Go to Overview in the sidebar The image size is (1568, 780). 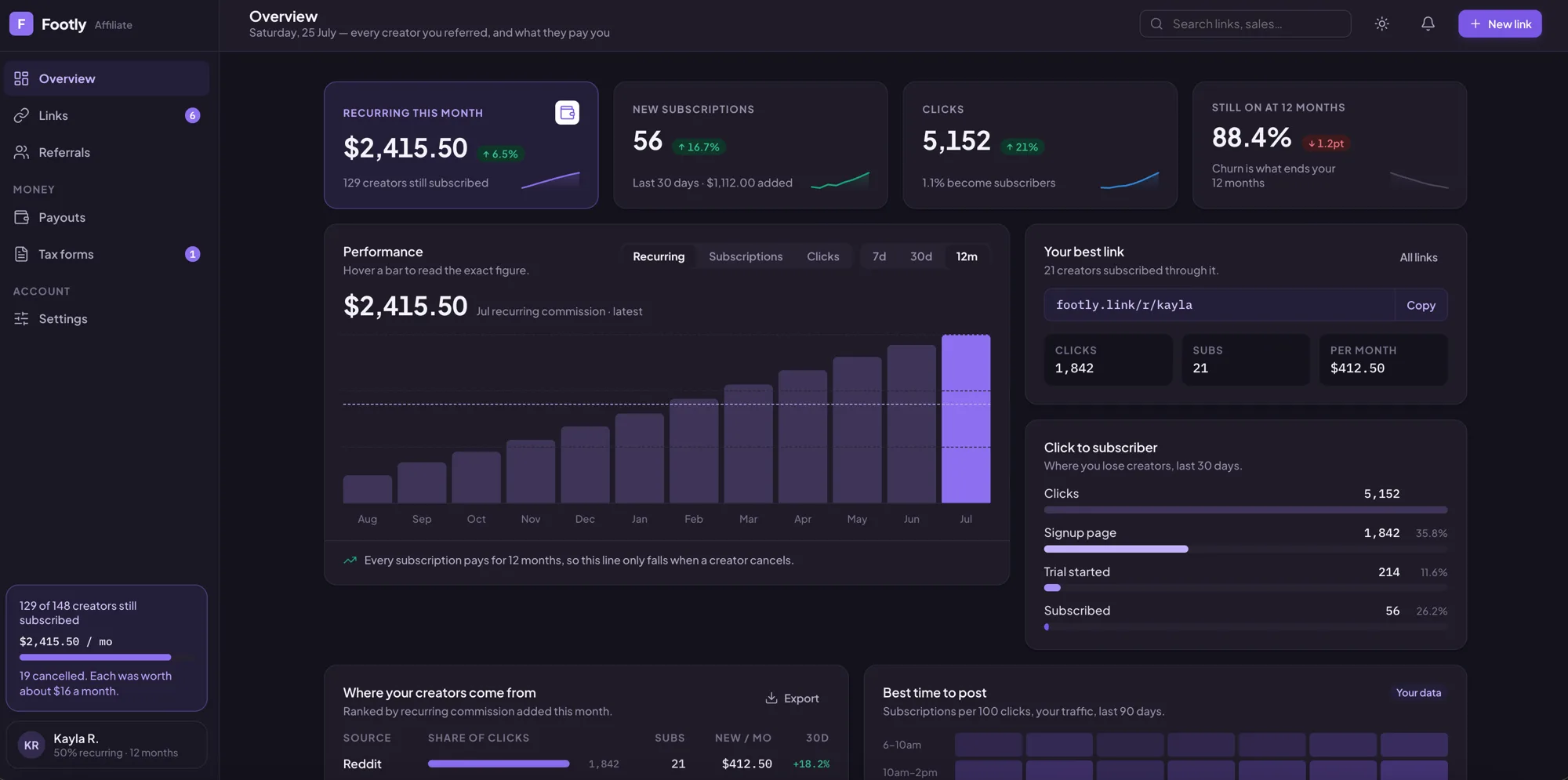tap(107, 78)
